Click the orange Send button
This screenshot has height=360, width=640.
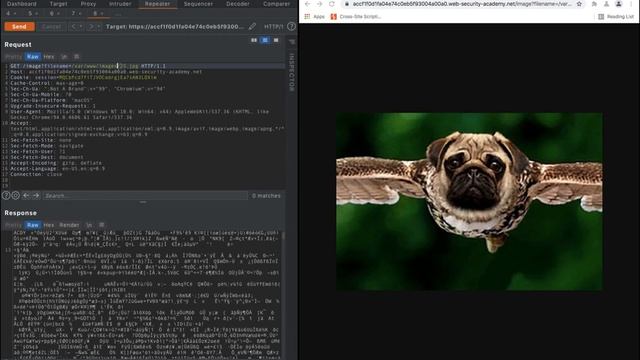(19, 27)
